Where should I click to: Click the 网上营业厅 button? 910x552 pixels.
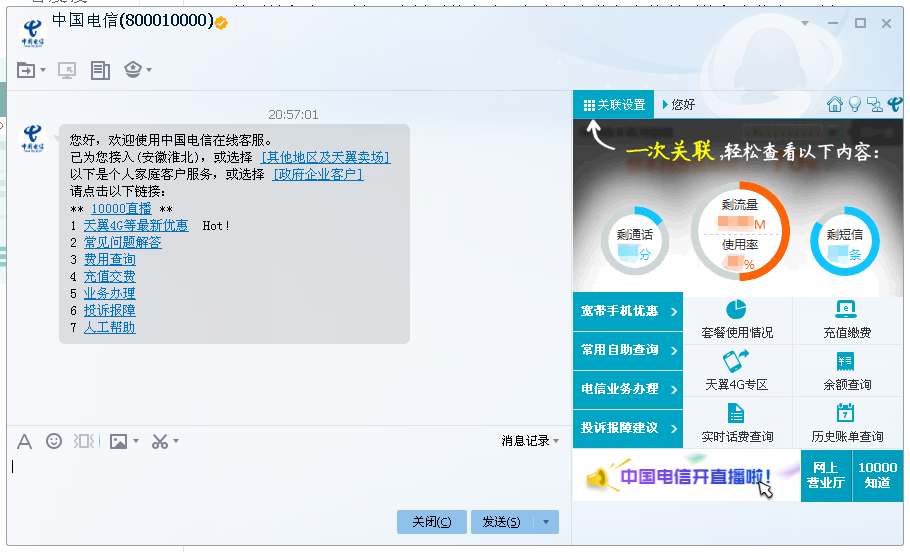(x=826, y=475)
